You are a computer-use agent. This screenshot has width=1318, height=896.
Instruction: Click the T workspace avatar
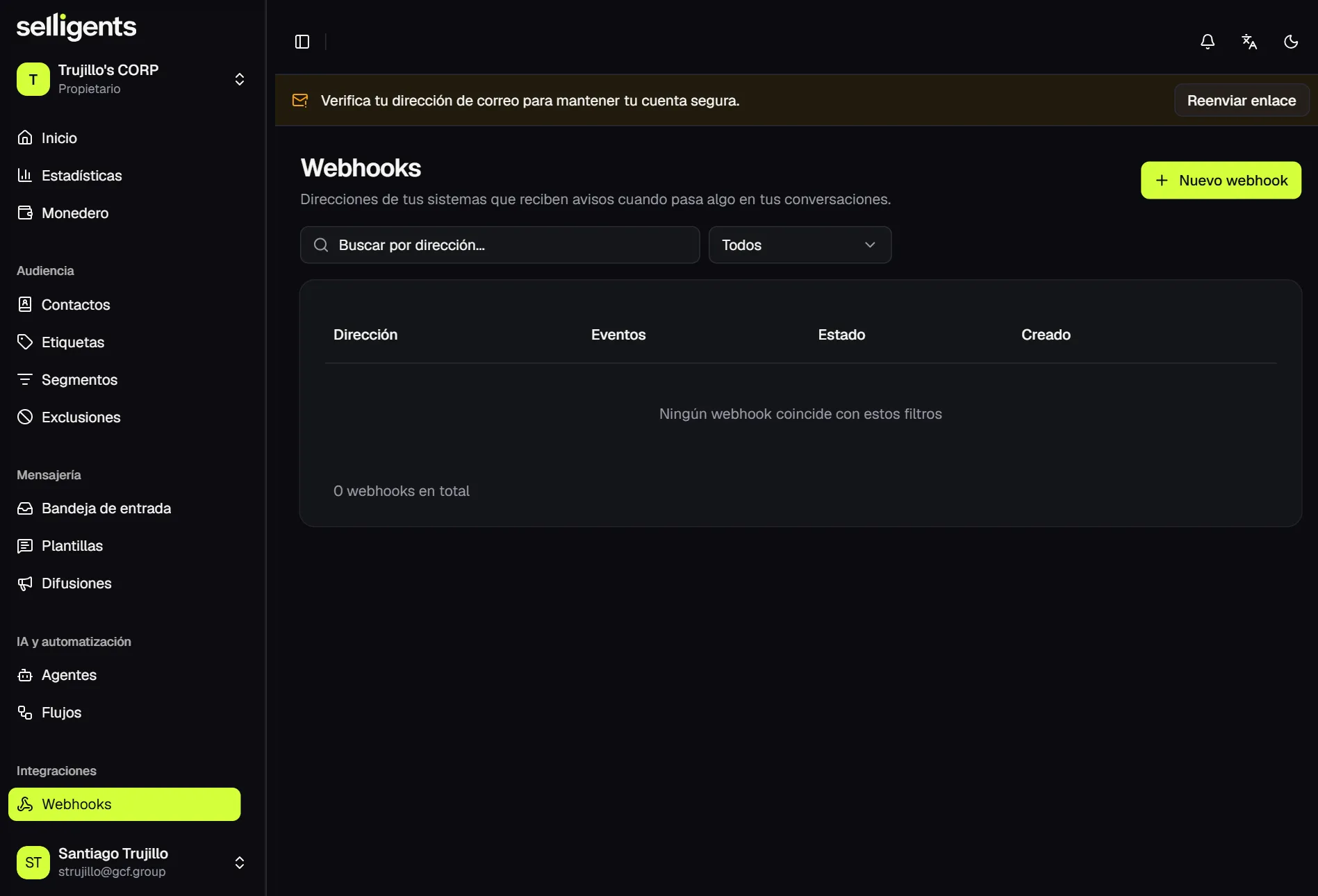[33, 79]
